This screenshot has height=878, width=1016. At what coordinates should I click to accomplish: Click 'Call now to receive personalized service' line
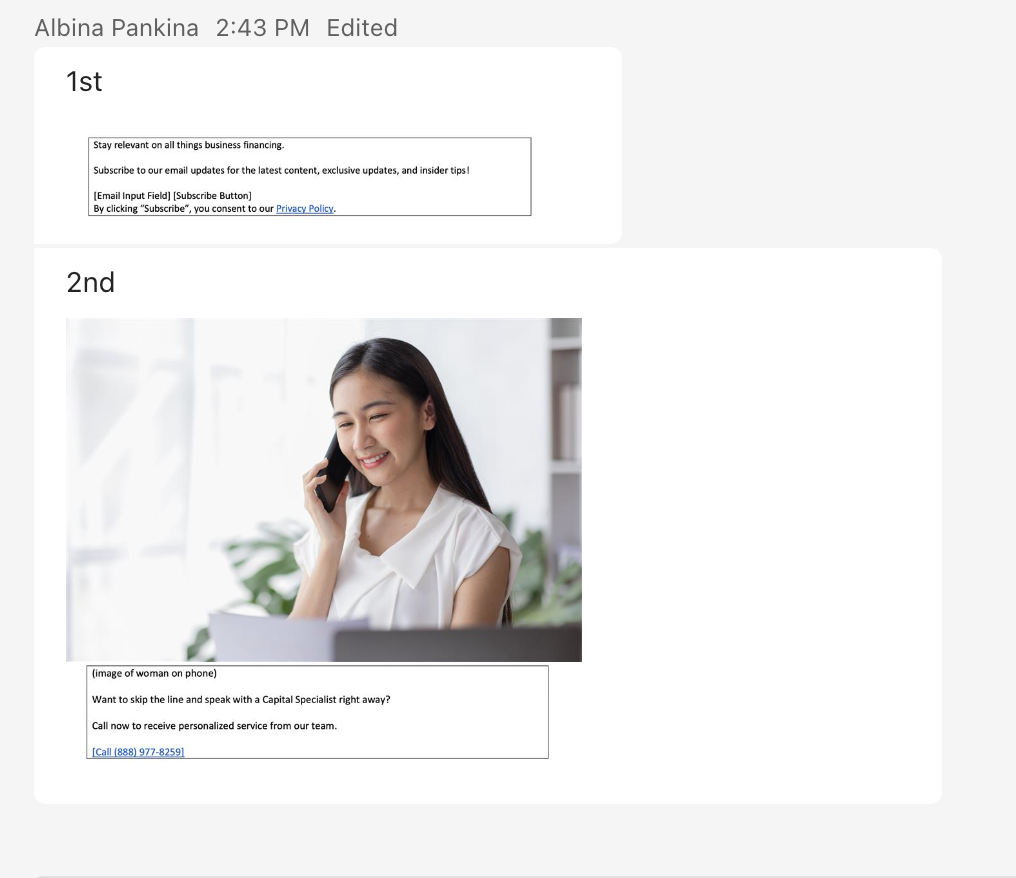[x=214, y=726]
